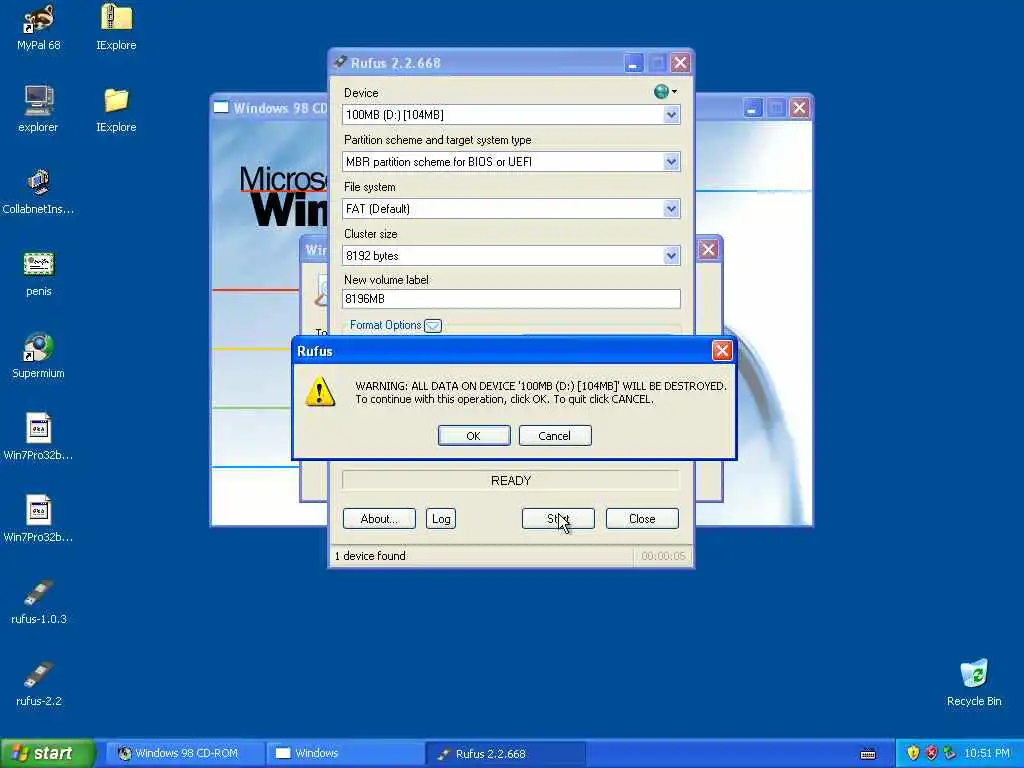This screenshot has height=768, width=1024.
Task: Switch to Windows 98 CD-ROM taskbar item
Action: pyautogui.click(x=185, y=753)
